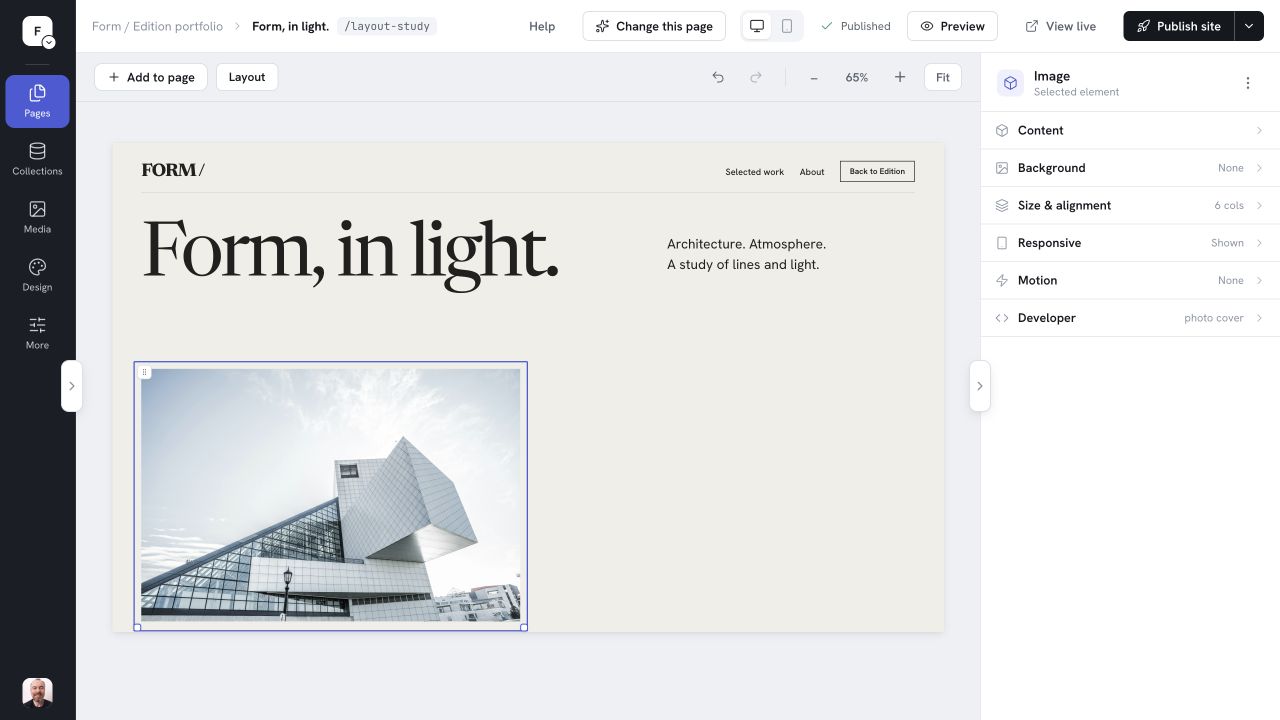This screenshot has width=1280, height=720.
Task: Open the Media library section
Action: tap(37, 217)
